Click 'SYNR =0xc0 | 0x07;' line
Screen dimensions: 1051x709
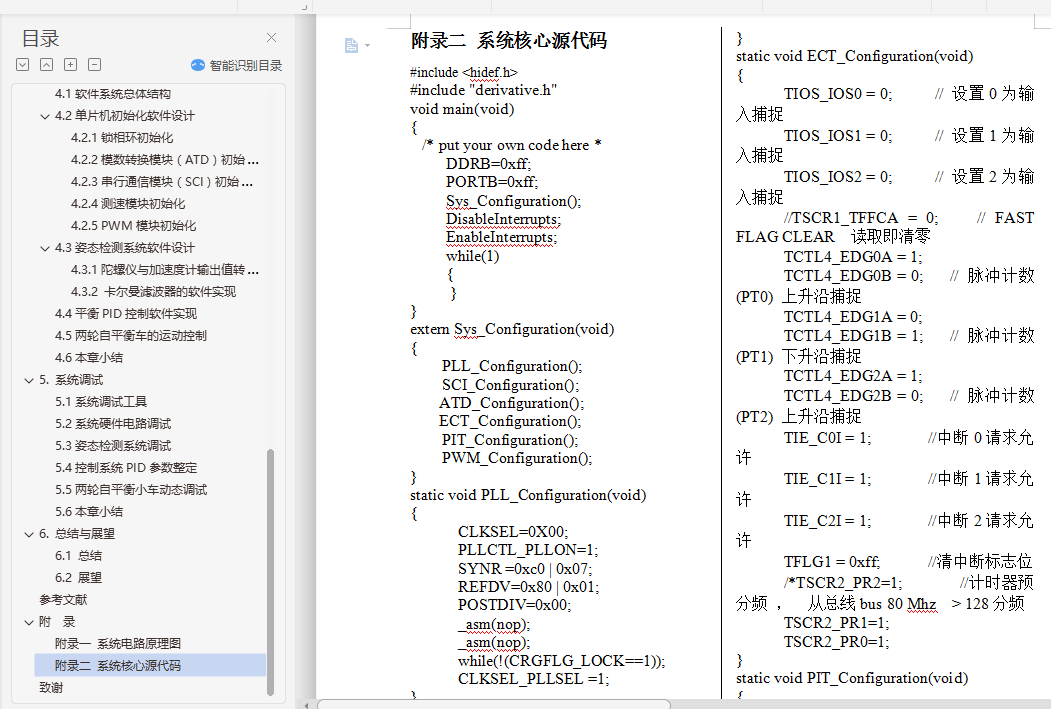pos(525,568)
